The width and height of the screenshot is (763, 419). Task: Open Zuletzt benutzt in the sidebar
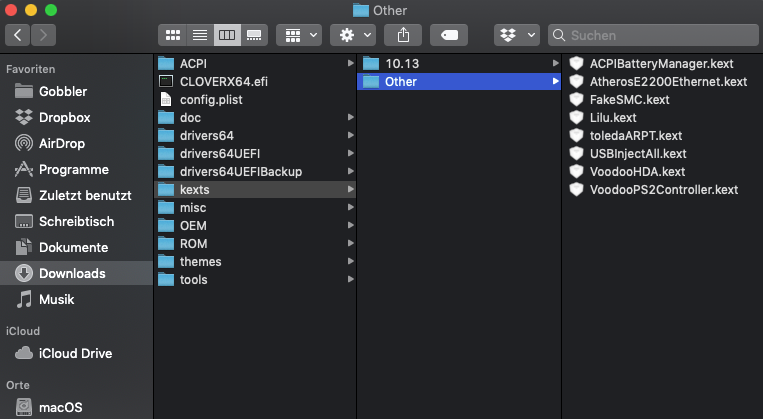click(x=76, y=196)
